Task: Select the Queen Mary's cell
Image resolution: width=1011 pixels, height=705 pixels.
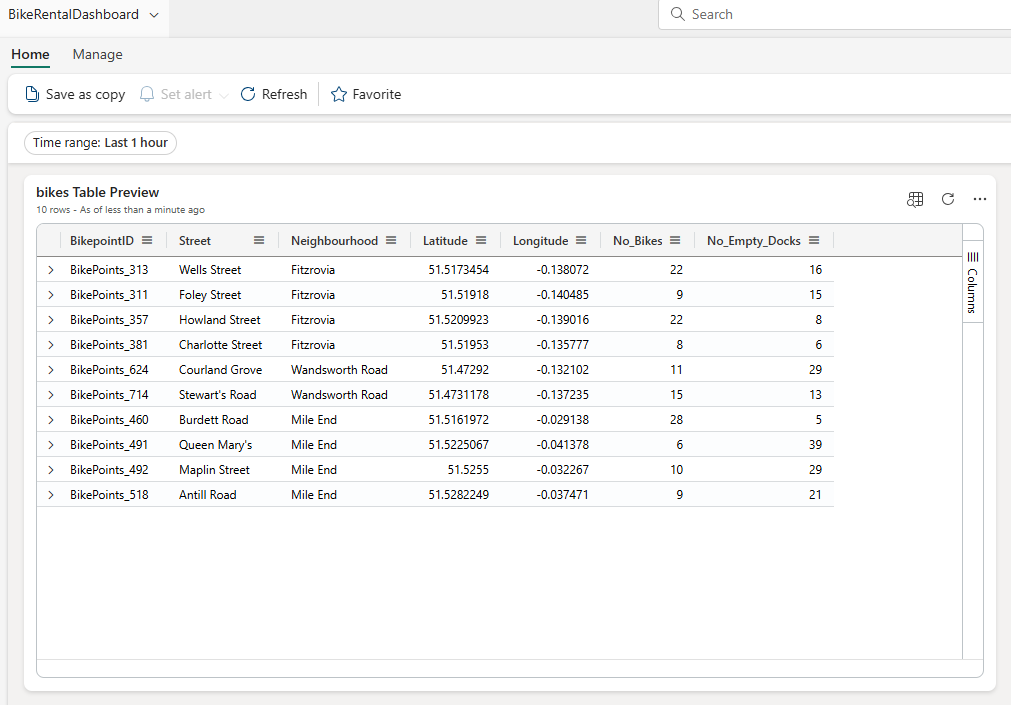Action: 215,445
